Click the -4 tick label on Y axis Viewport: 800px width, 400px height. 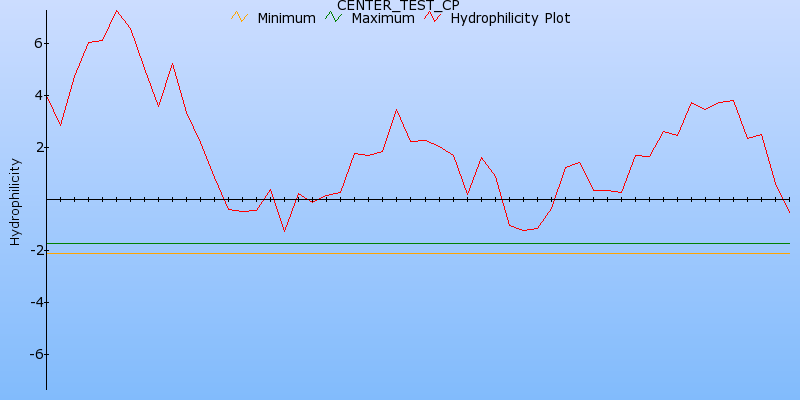coord(34,303)
